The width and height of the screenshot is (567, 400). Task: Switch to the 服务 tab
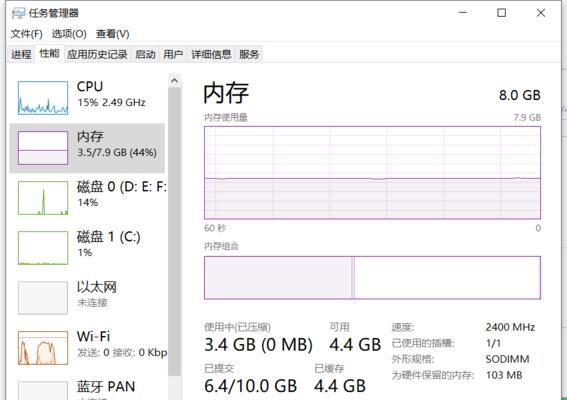pos(249,54)
